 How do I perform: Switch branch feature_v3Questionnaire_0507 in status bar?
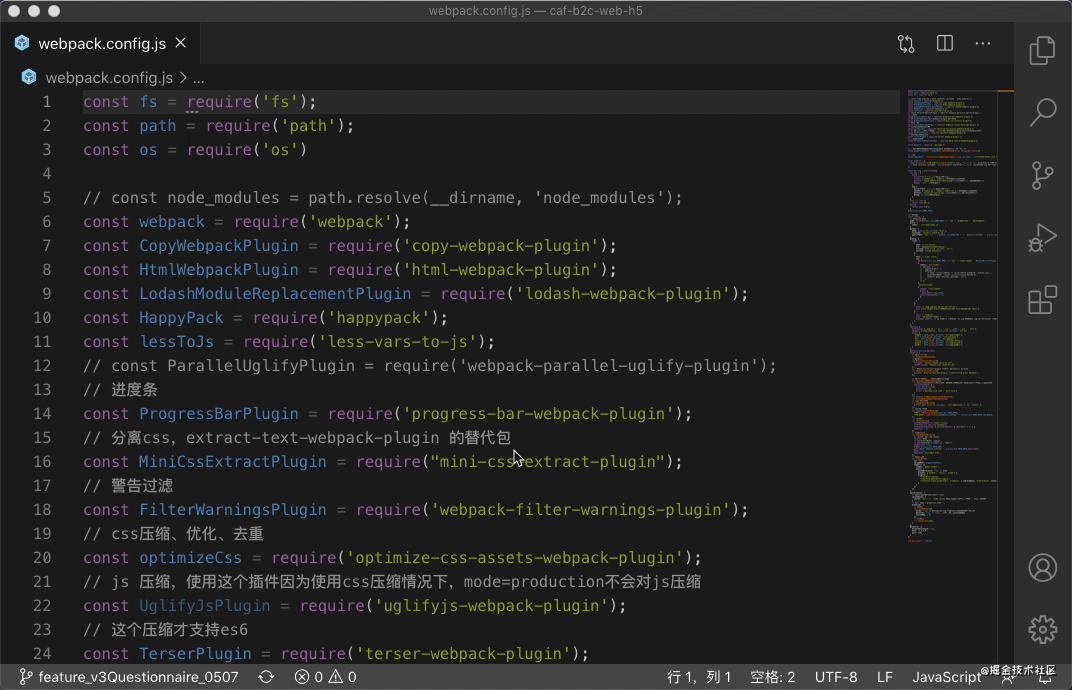tap(128, 677)
